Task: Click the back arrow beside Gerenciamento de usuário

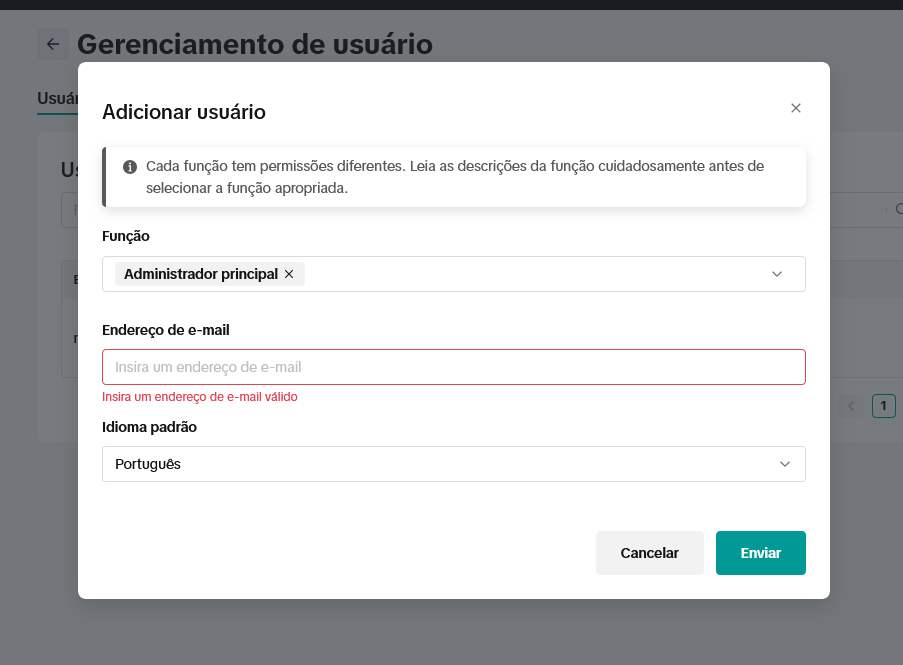Action: pyautogui.click(x=53, y=44)
